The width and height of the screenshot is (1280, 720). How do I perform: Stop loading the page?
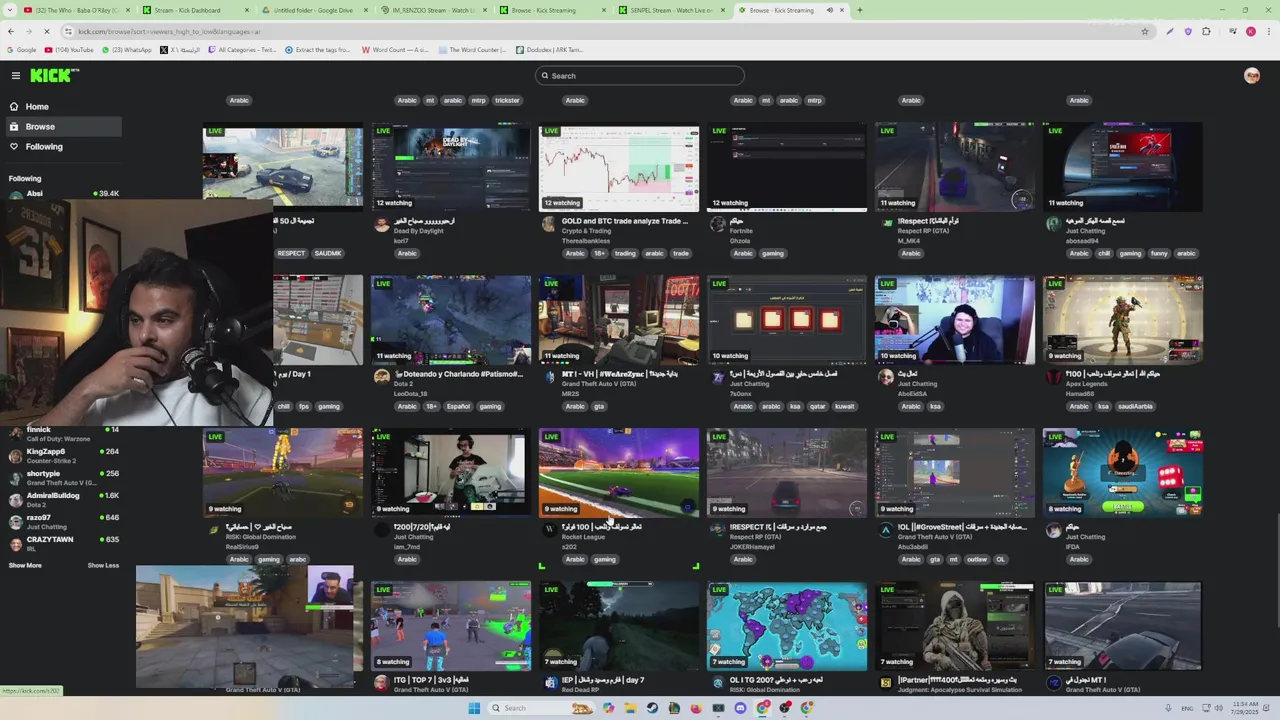point(46,32)
